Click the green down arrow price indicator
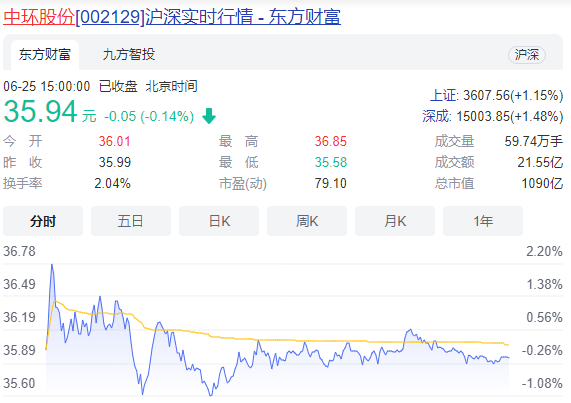 209,116
